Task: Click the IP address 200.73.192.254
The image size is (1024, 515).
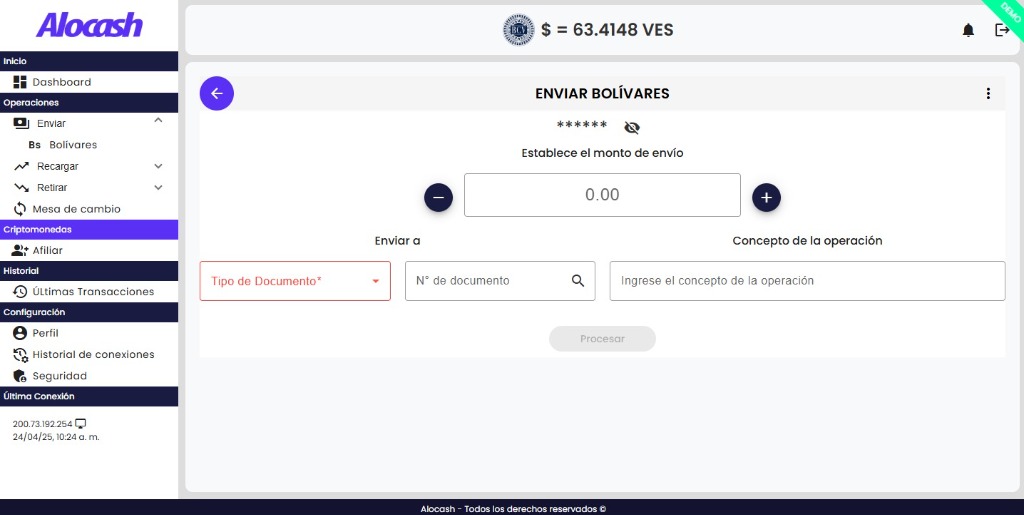Action: pyautogui.click(x=42, y=424)
